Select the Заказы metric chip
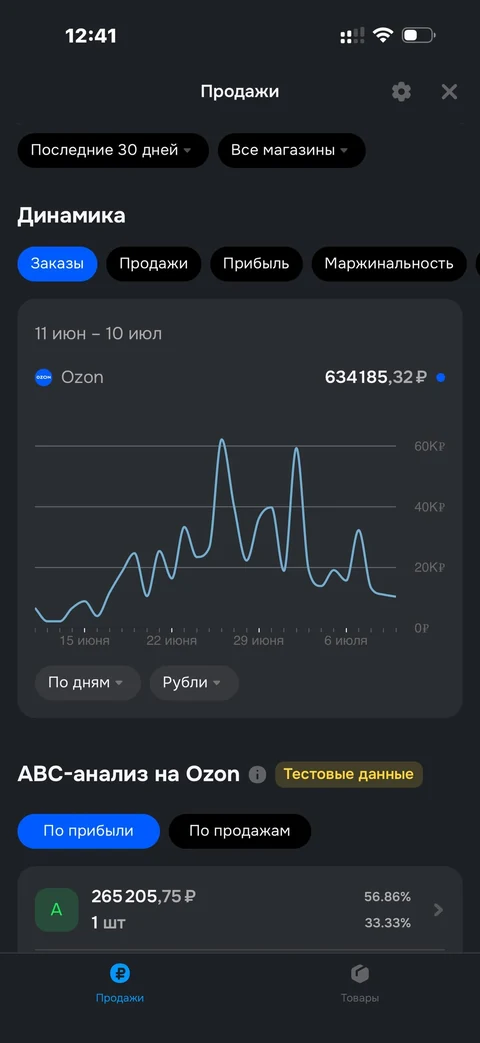Viewport: 480px width, 1043px height. tap(57, 263)
